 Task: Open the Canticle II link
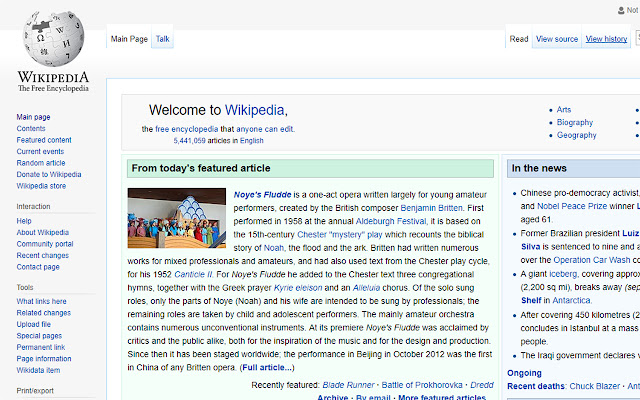coord(193,274)
